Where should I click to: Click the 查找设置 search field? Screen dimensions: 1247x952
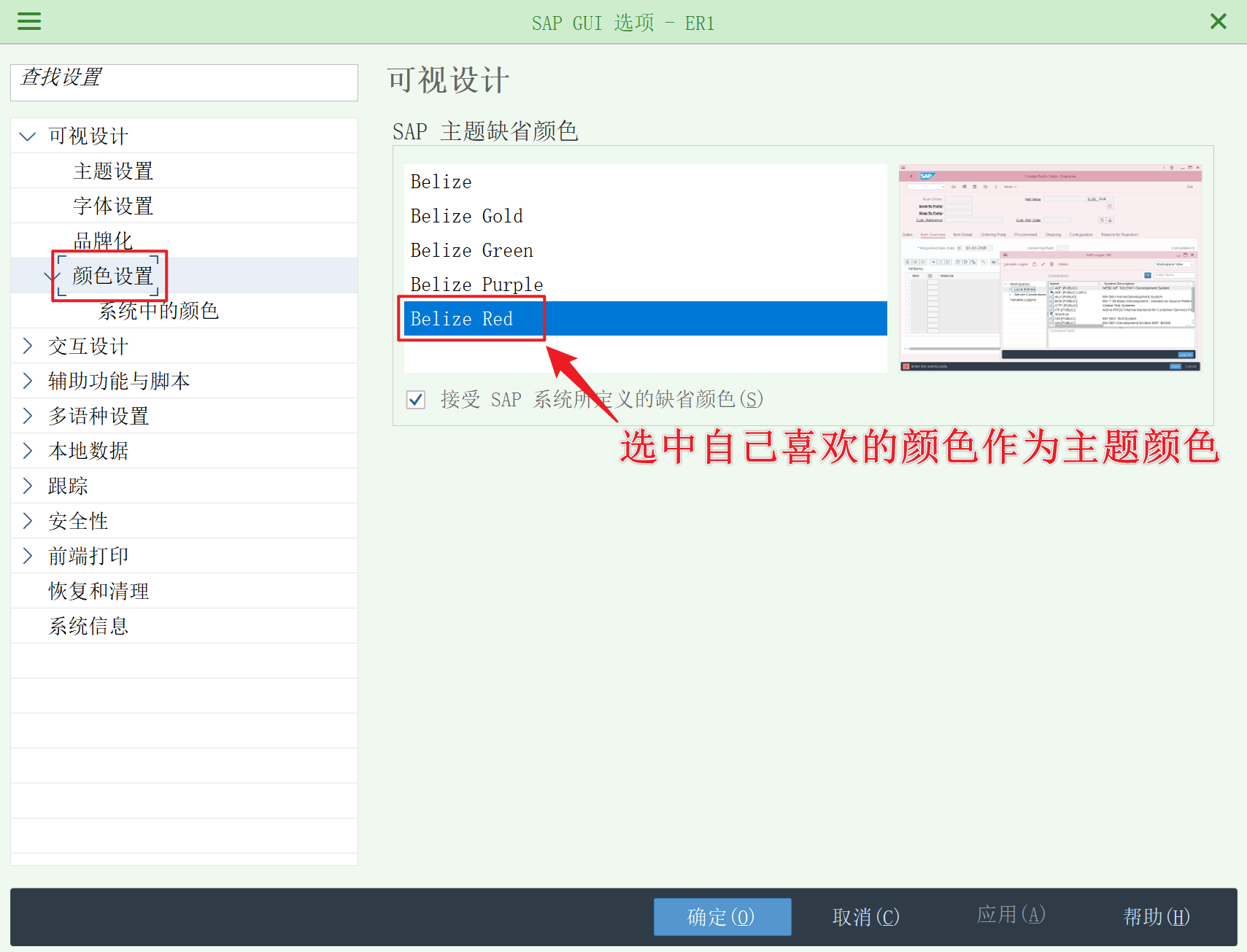pos(184,82)
